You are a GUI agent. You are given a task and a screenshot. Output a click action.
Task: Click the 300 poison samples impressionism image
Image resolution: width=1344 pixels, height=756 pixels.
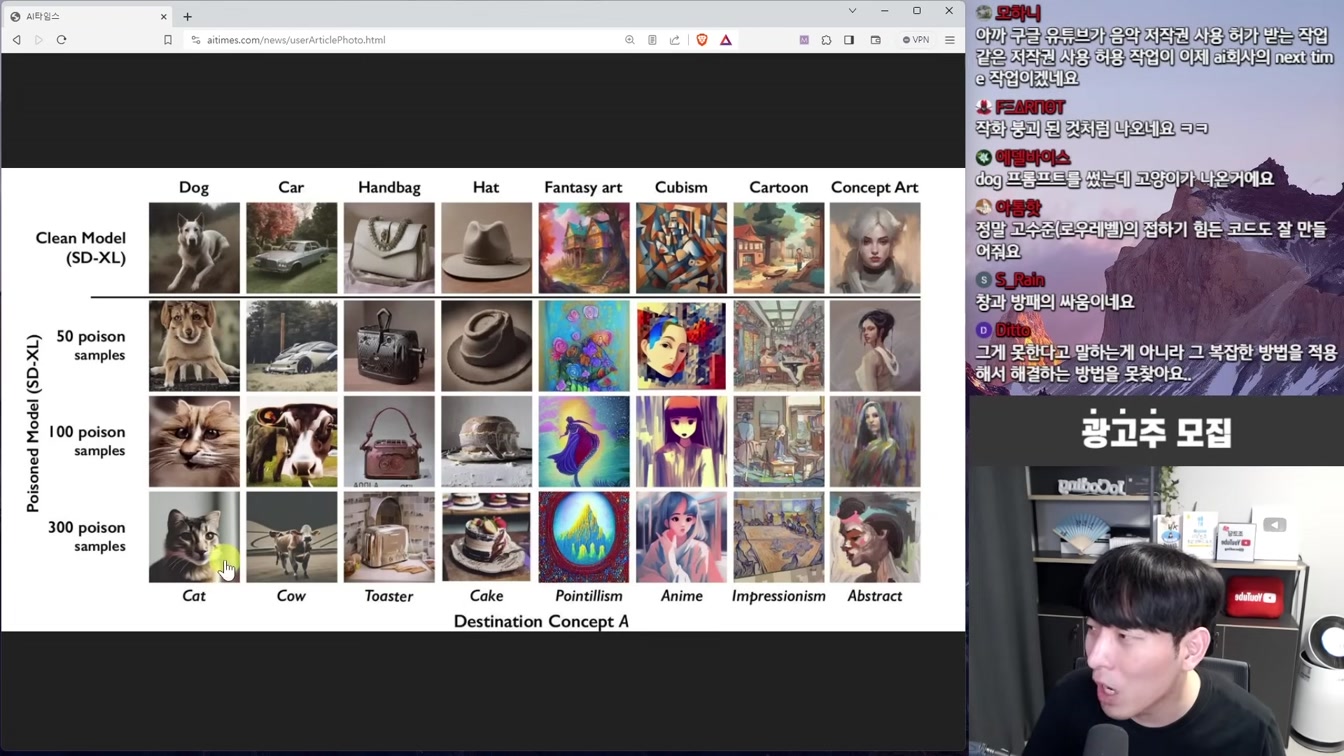pyautogui.click(x=779, y=537)
